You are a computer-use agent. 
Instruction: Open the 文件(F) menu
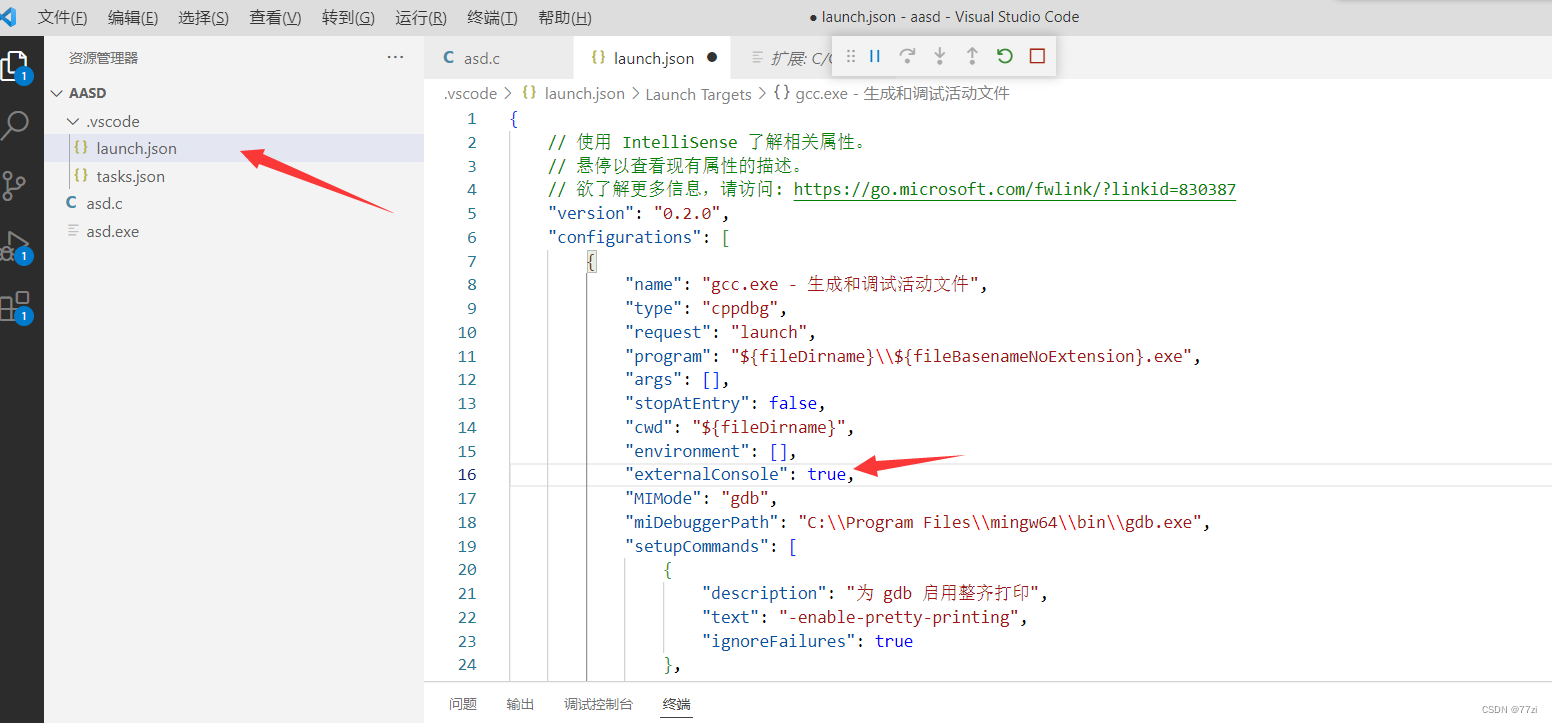62,17
